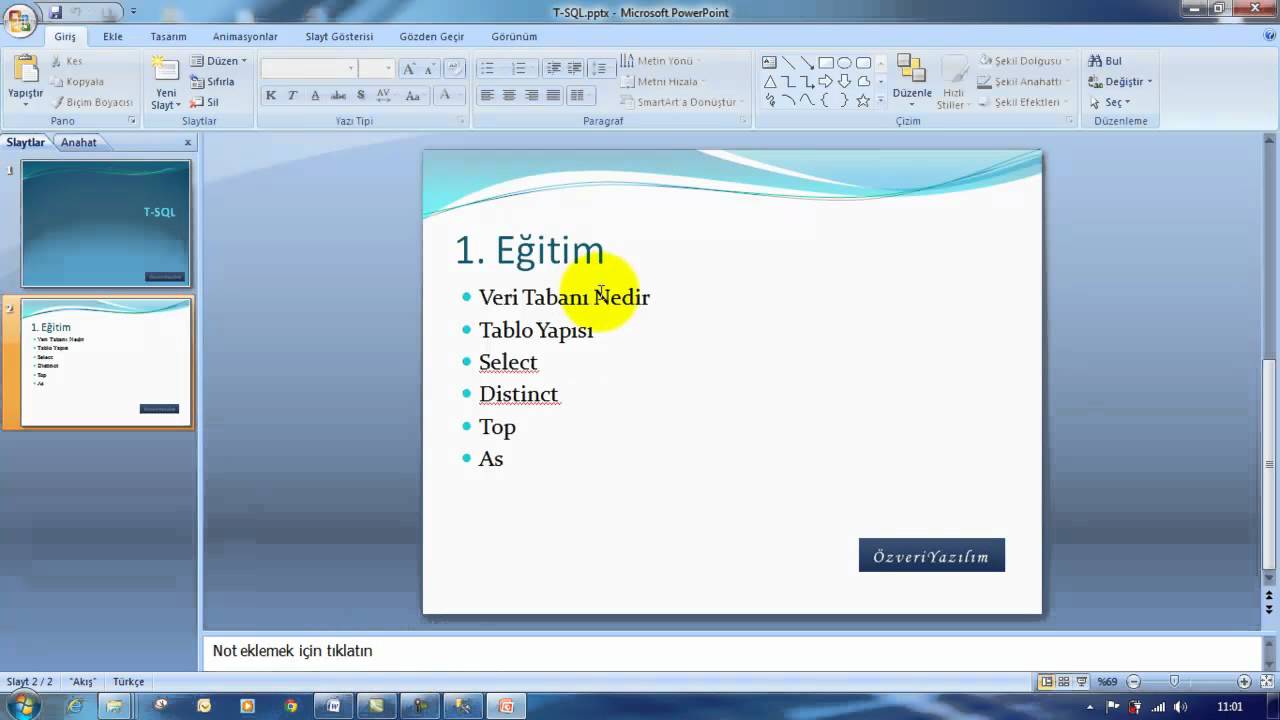Justify the paragraph text
Image resolution: width=1280 pixels, height=720 pixels.
pos(553,96)
